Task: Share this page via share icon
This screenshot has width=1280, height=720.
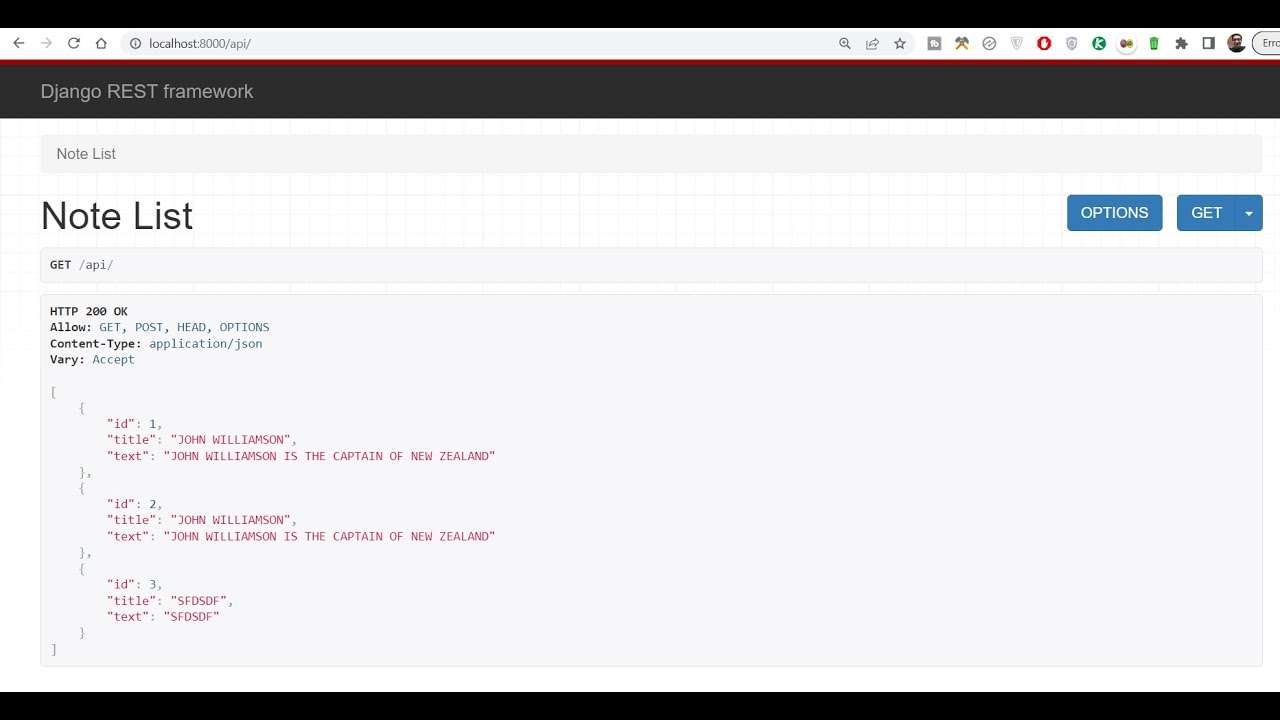Action: point(872,43)
